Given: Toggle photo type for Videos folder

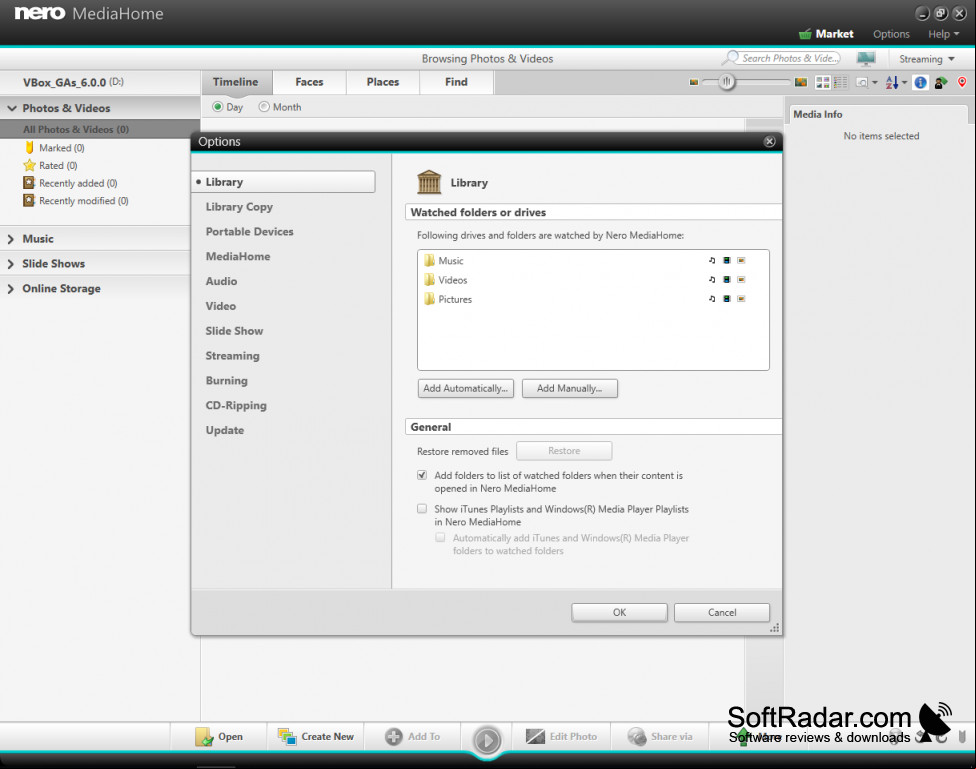Looking at the screenshot, I should [x=741, y=280].
